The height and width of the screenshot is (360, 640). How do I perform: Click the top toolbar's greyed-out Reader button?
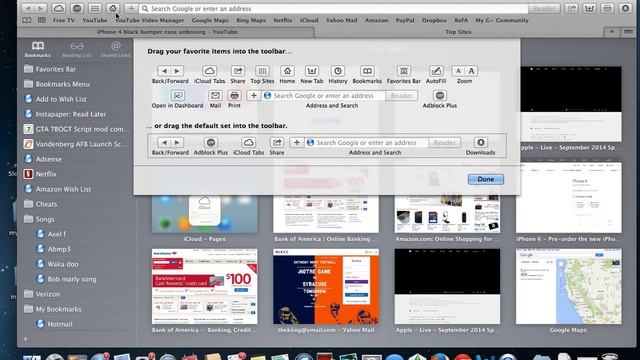coord(544,8)
